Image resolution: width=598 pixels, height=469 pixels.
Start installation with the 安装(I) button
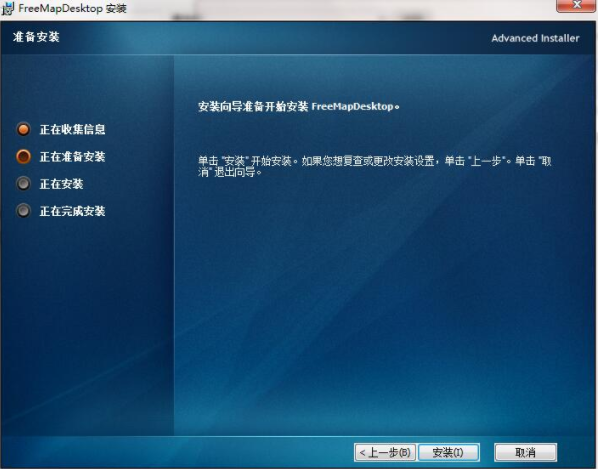[448, 453]
